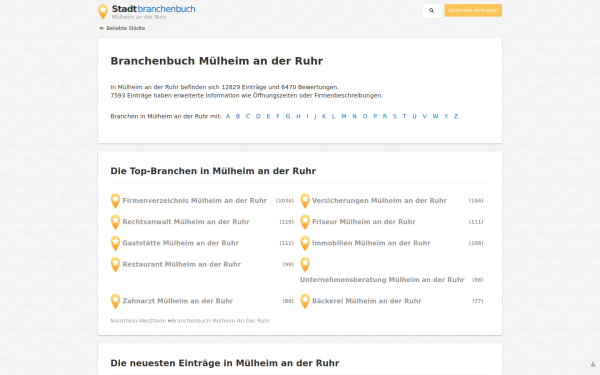This screenshot has height=375, width=600.
Task: Click the Nordrhein-Westfalen breadcrumb
Action: point(138,321)
